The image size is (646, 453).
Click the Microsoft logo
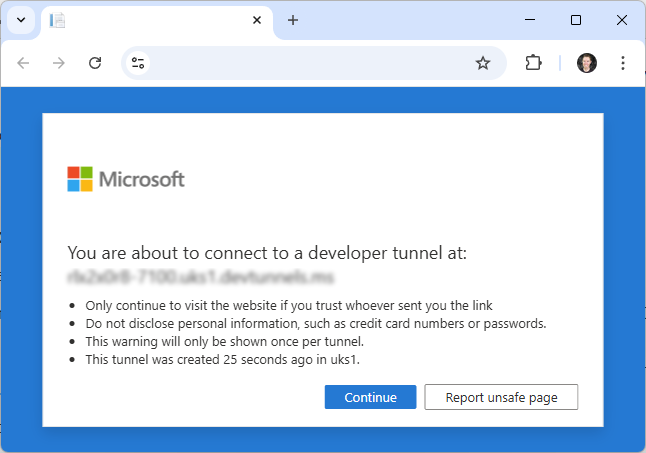[126, 179]
